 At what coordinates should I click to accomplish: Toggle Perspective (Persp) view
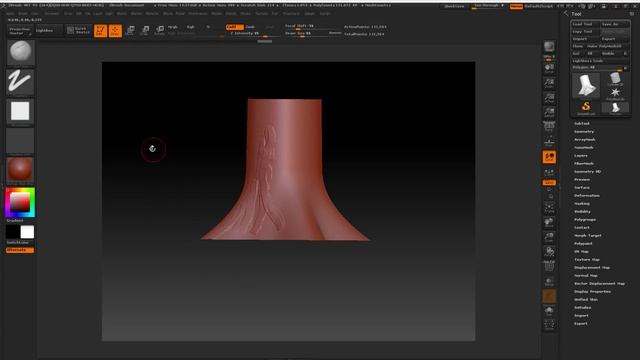[x=549, y=127]
